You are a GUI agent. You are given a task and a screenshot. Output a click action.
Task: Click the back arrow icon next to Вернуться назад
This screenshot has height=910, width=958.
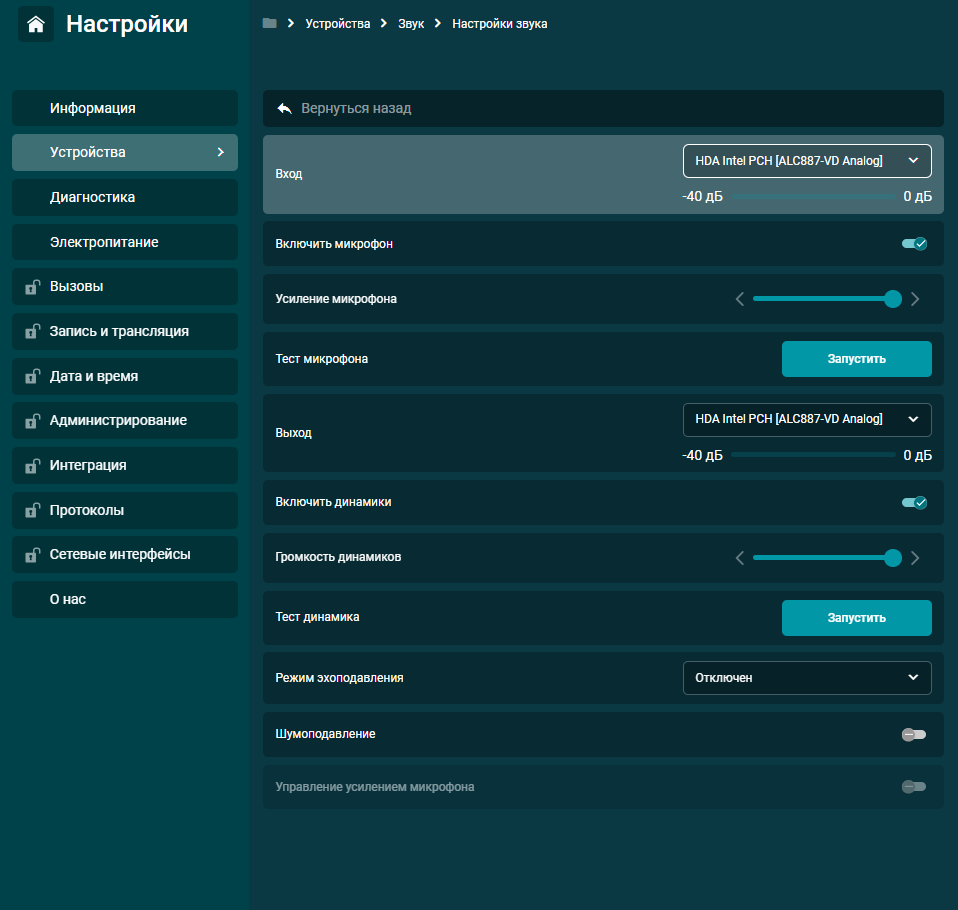[x=285, y=109]
